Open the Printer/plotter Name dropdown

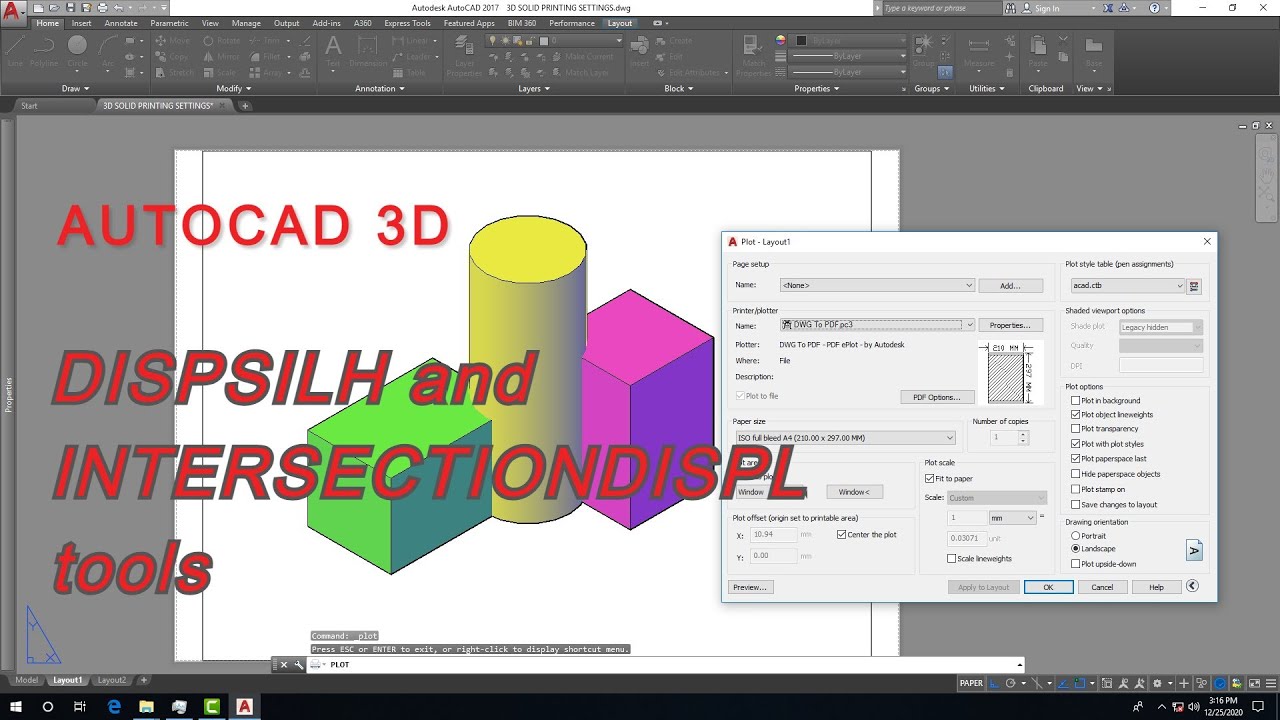coord(877,325)
